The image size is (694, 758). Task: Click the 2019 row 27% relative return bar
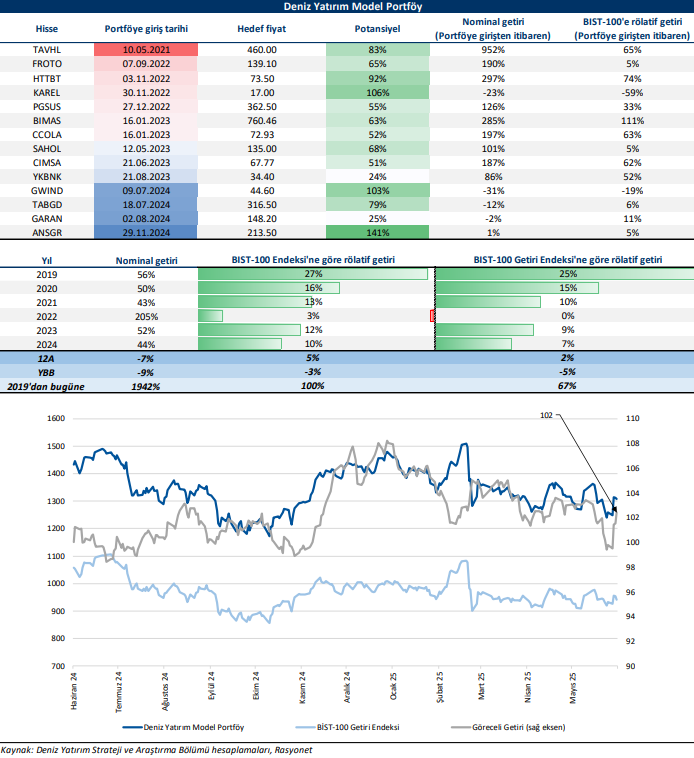pyautogui.click(x=312, y=274)
